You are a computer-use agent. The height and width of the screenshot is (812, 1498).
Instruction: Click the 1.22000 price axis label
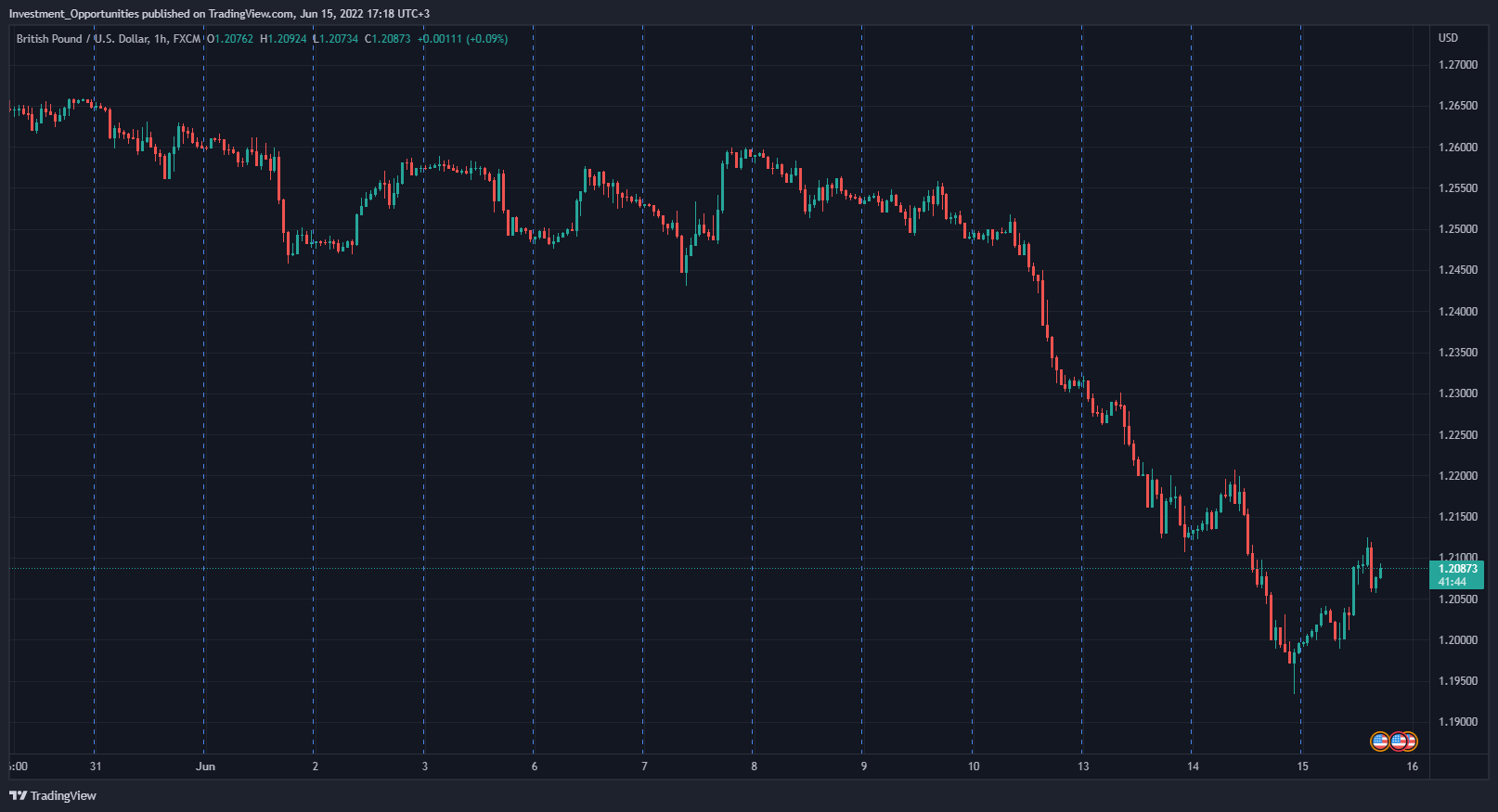tap(1458, 476)
